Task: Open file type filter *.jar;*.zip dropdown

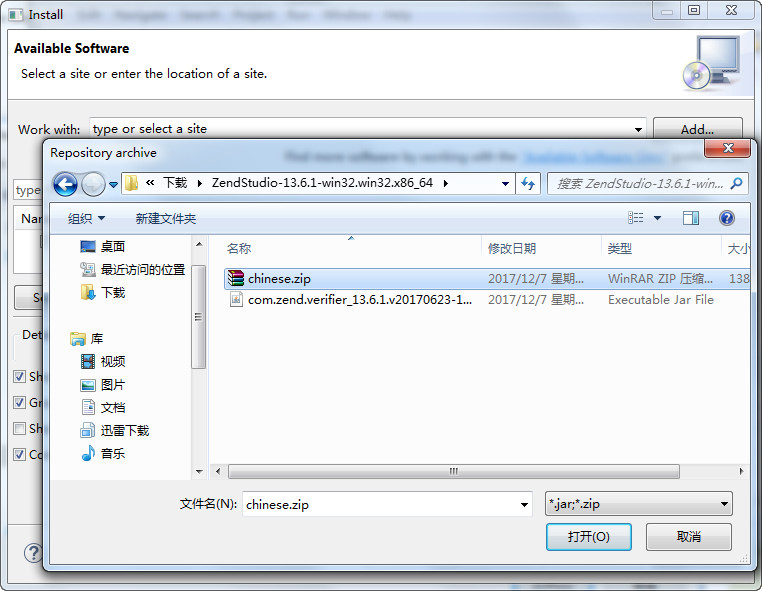Action: 639,504
